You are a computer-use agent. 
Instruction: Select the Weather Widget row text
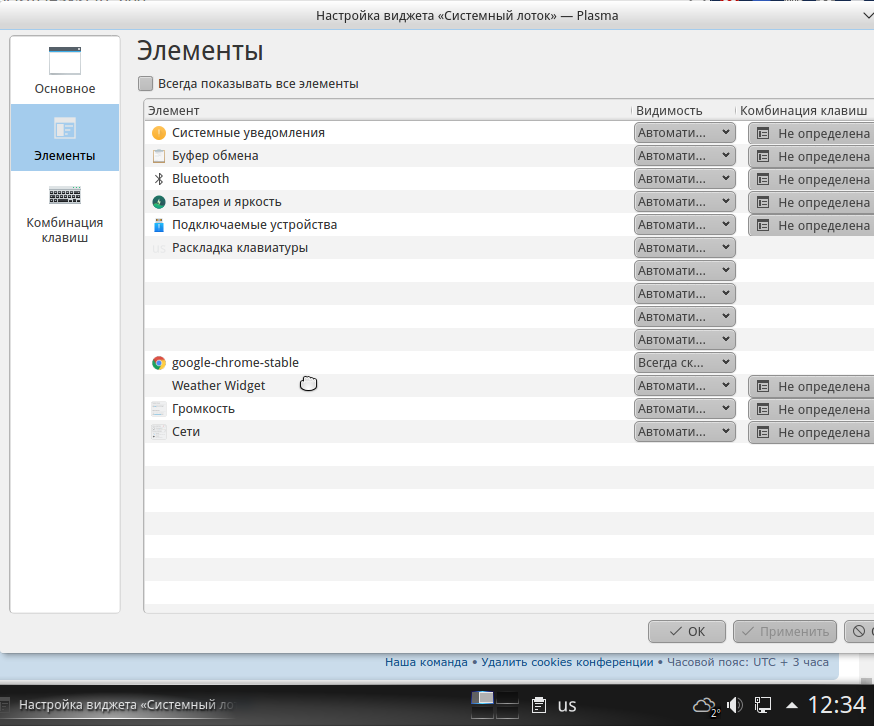click(x=218, y=386)
